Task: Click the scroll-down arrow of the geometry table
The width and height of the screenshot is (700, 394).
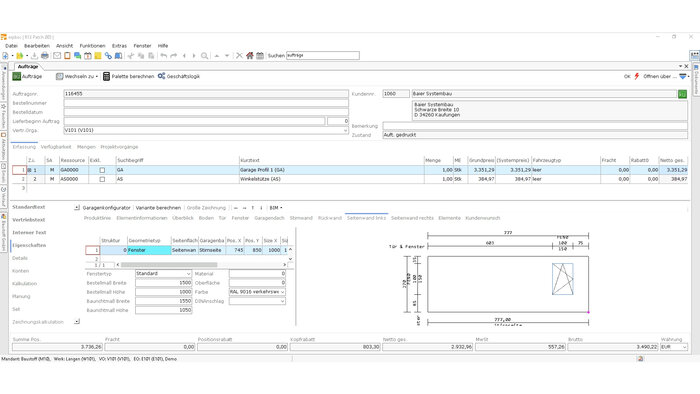Action: pyautogui.click(x=291, y=259)
